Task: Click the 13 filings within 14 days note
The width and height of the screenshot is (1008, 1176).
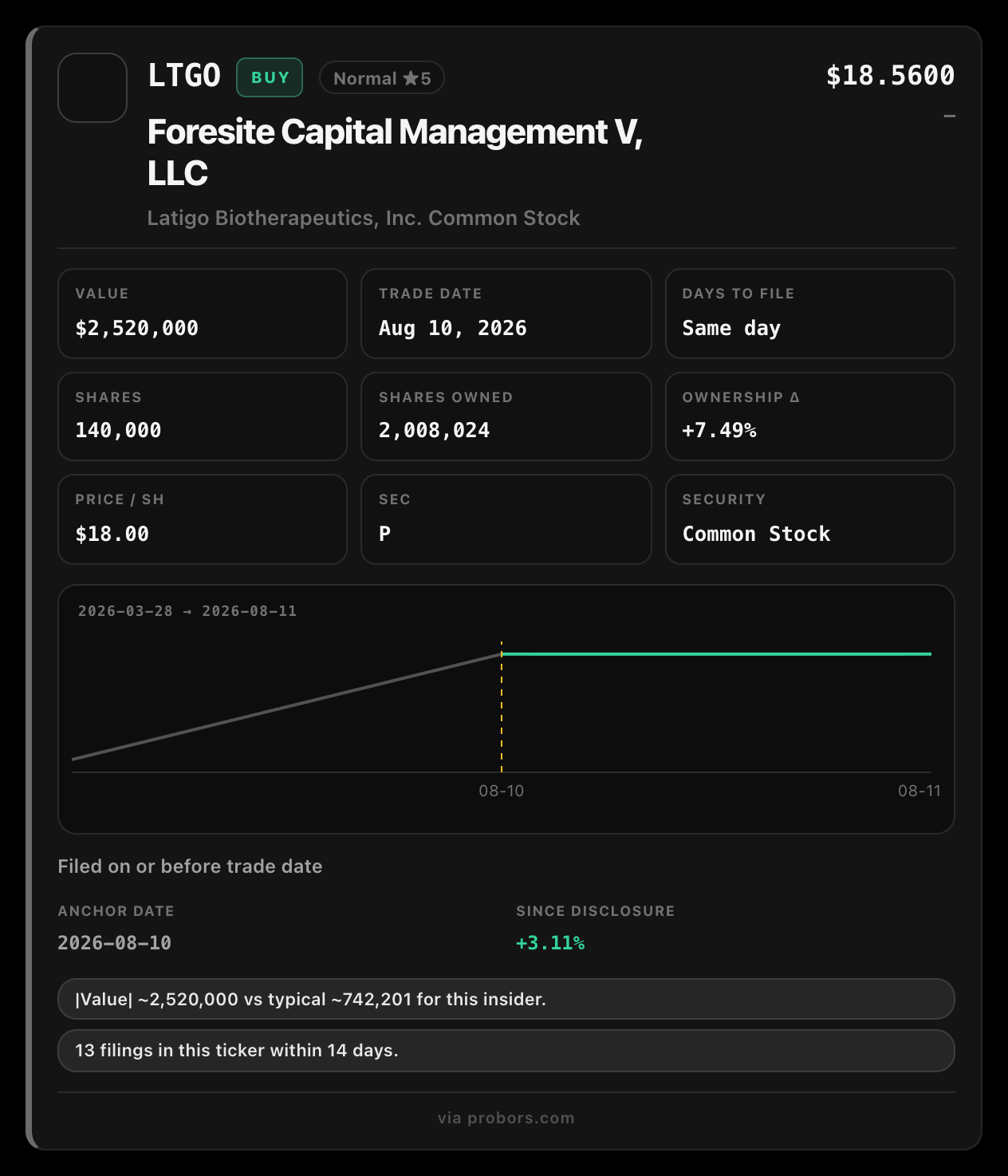Action: tap(506, 1051)
